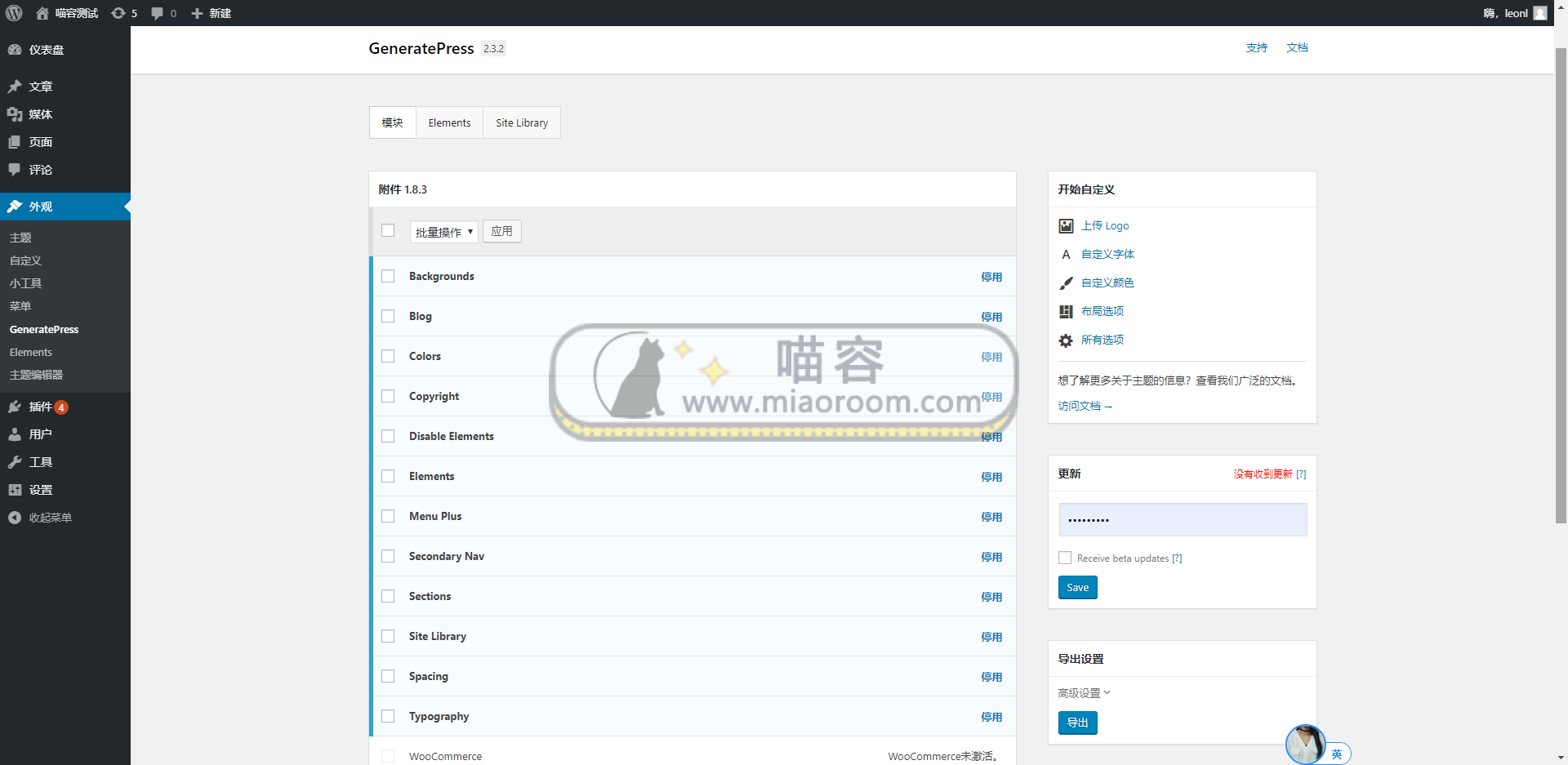Open the comments bubble in admin bar
Screen dimensions: 1568x765
158,13
